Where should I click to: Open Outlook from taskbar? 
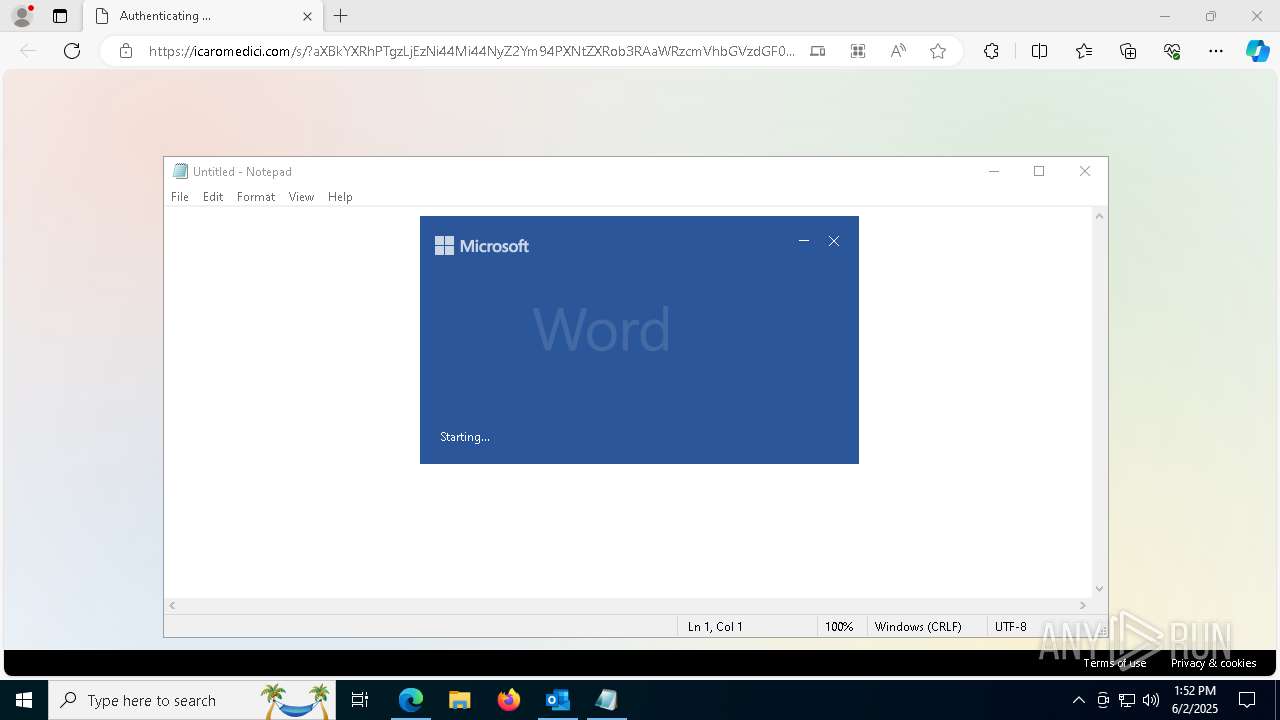557,700
